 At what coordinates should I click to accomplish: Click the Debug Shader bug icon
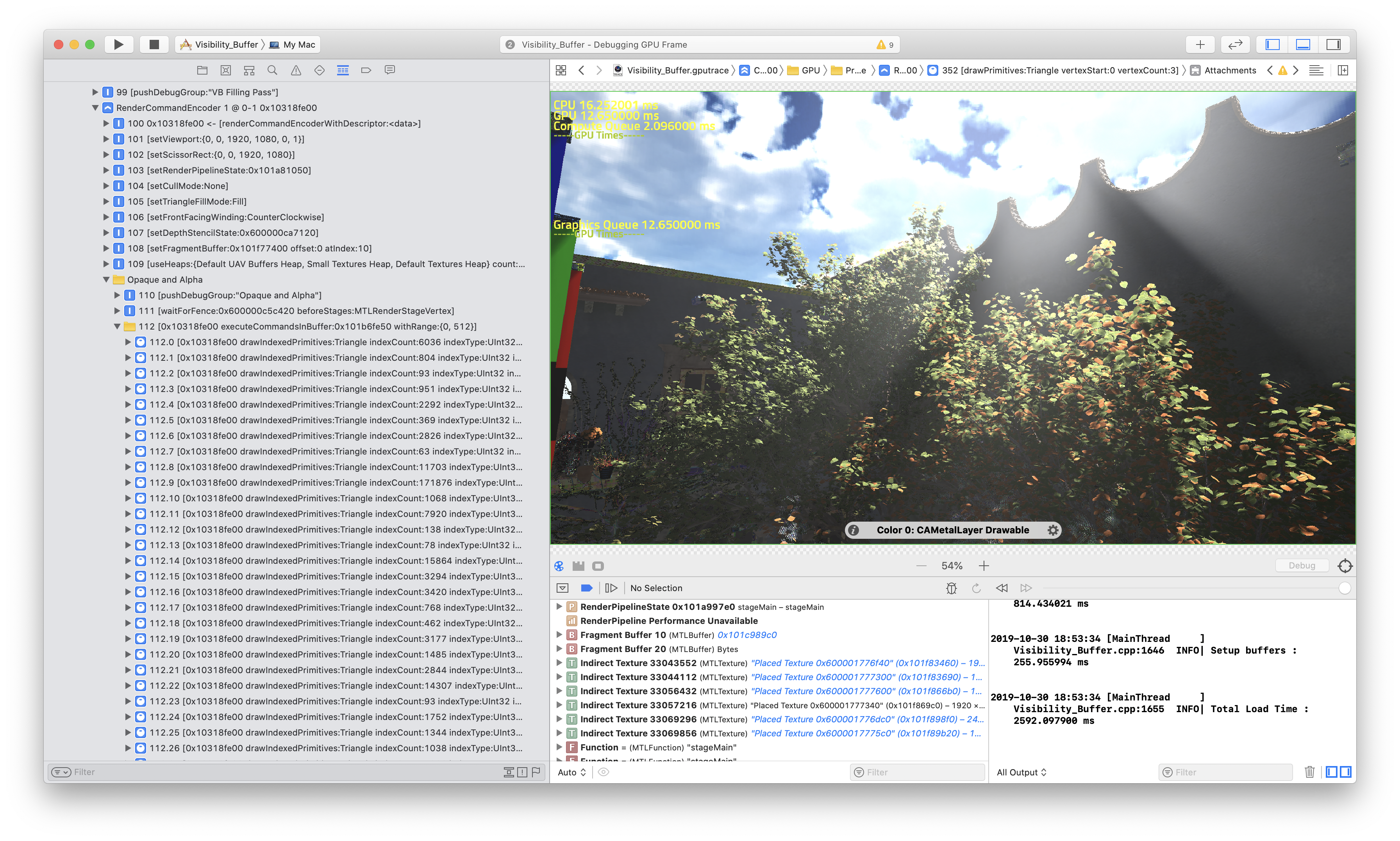point(951,588)
